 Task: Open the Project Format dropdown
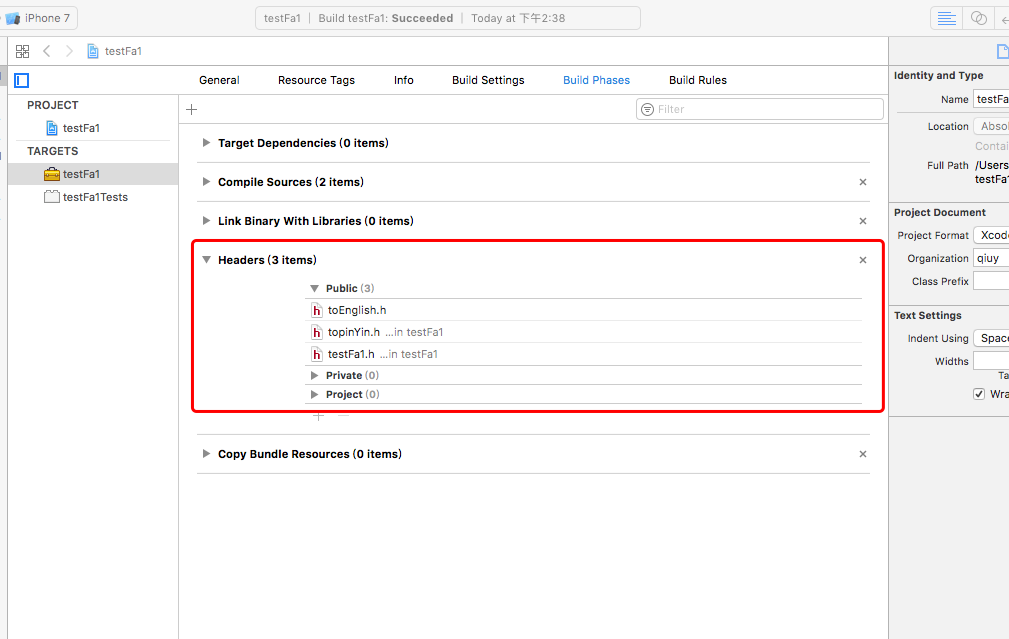[x=991, y=236]
